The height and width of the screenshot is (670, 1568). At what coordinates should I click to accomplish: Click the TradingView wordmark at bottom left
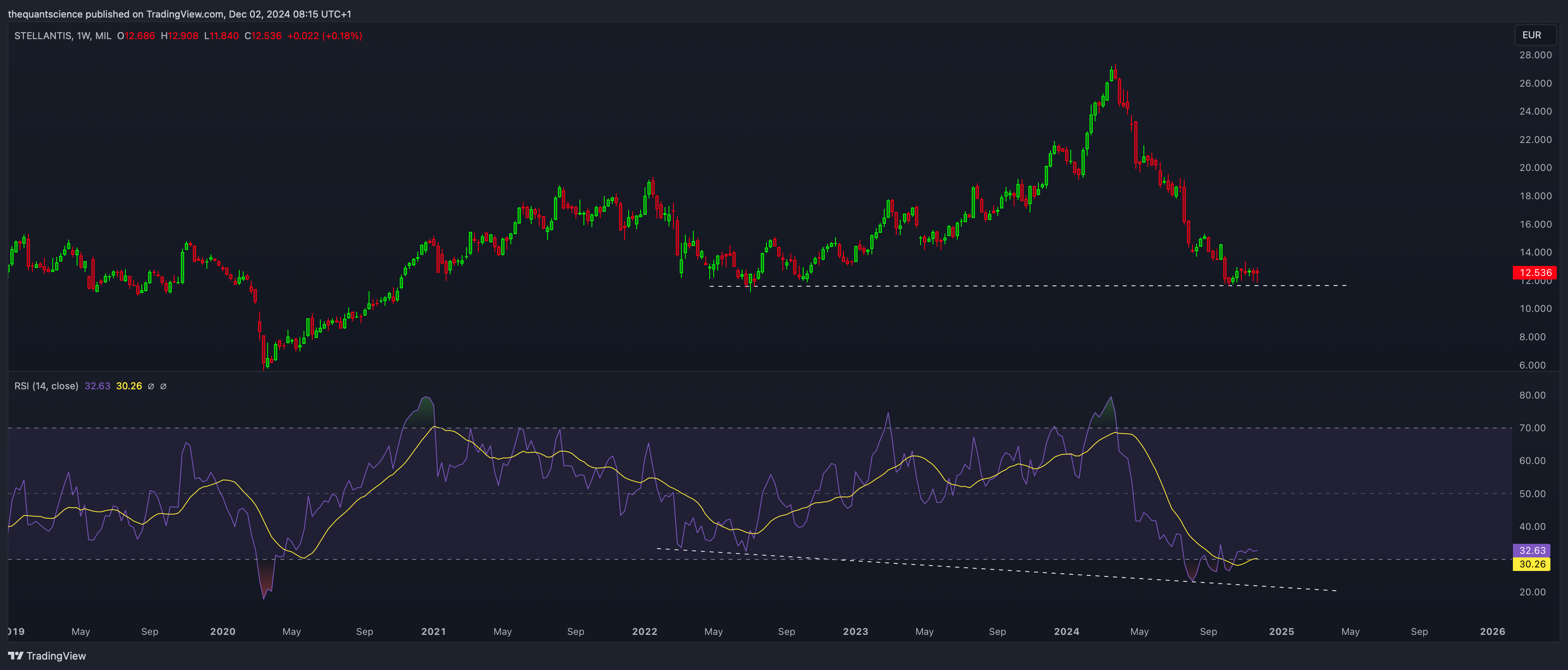click(x=56, y=656)
